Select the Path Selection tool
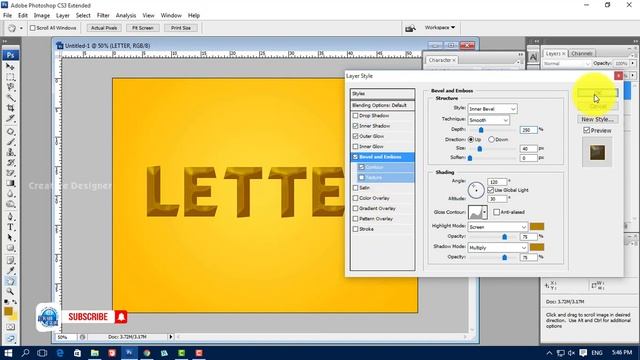The width and height of the screenshot is (640, 360). [x=11, y=238]
